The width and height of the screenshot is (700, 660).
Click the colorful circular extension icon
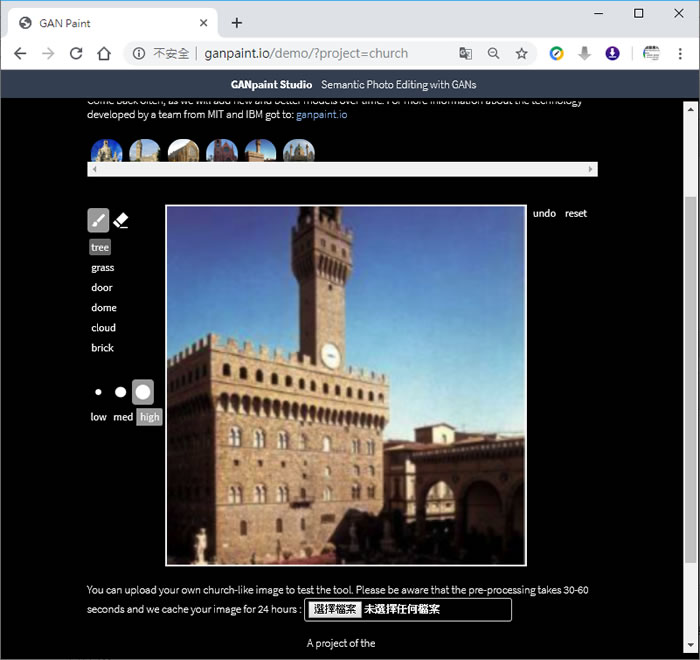556,54
